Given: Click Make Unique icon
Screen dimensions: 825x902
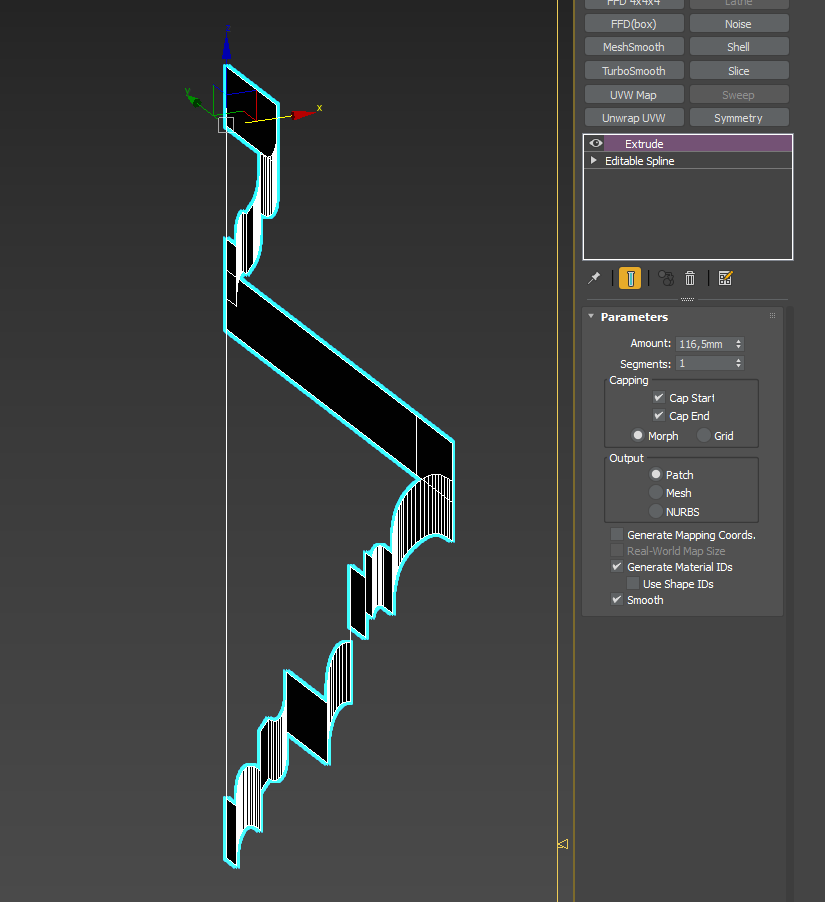Looking at the screenshot, I should 666,278.
